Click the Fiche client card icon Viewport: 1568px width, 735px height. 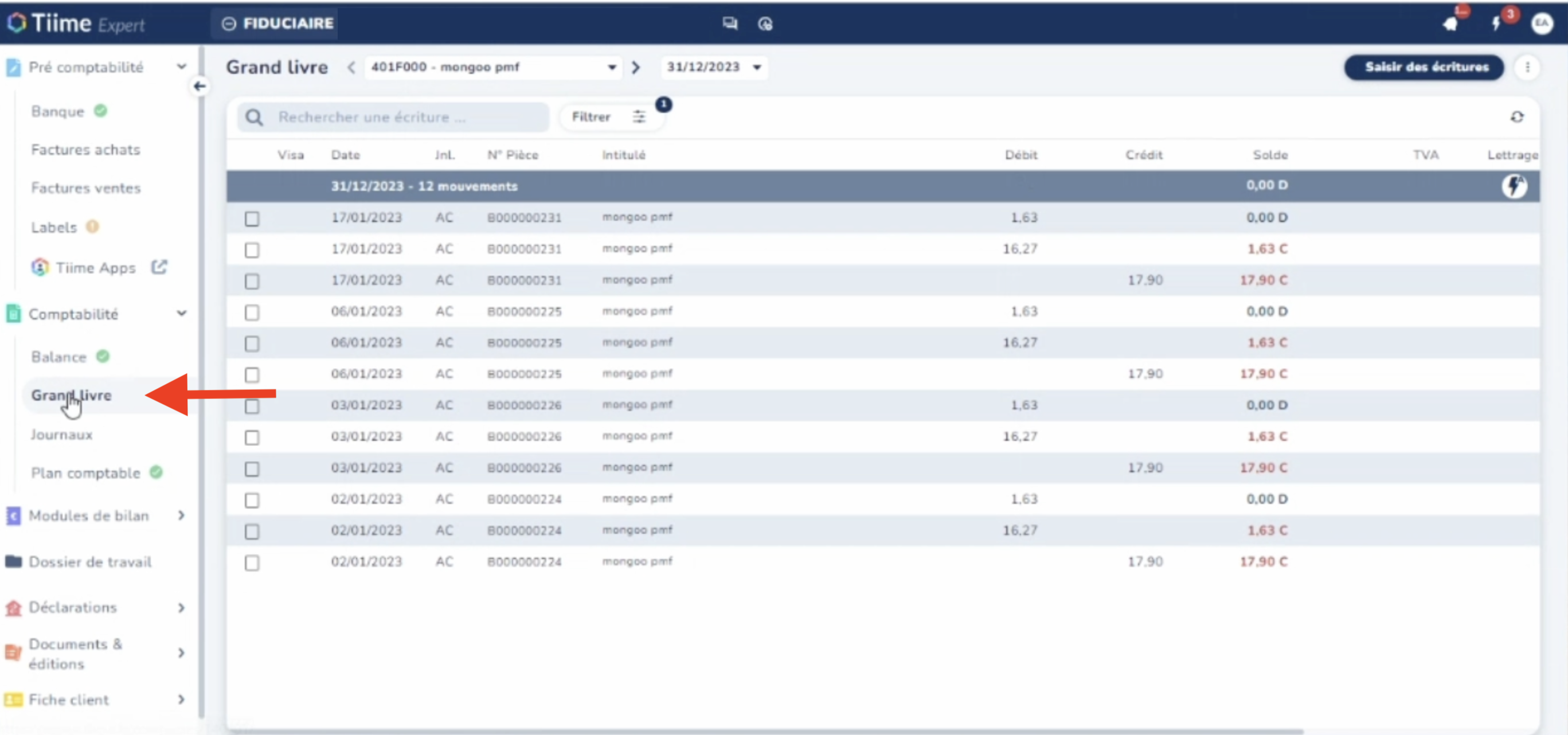tap(13, 699)
